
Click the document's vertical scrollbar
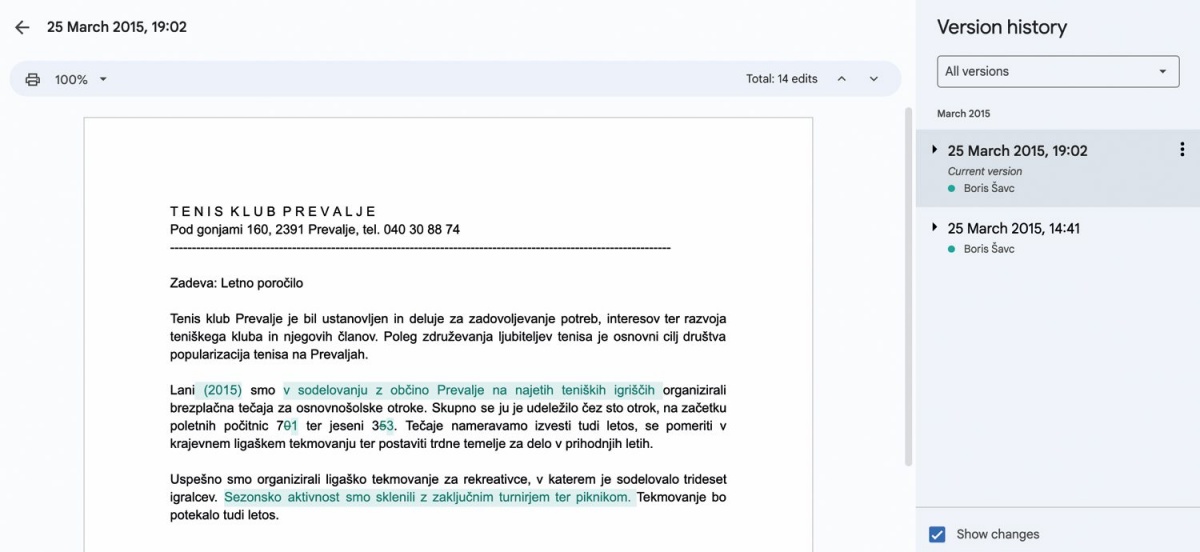click(x=908, y=285)
